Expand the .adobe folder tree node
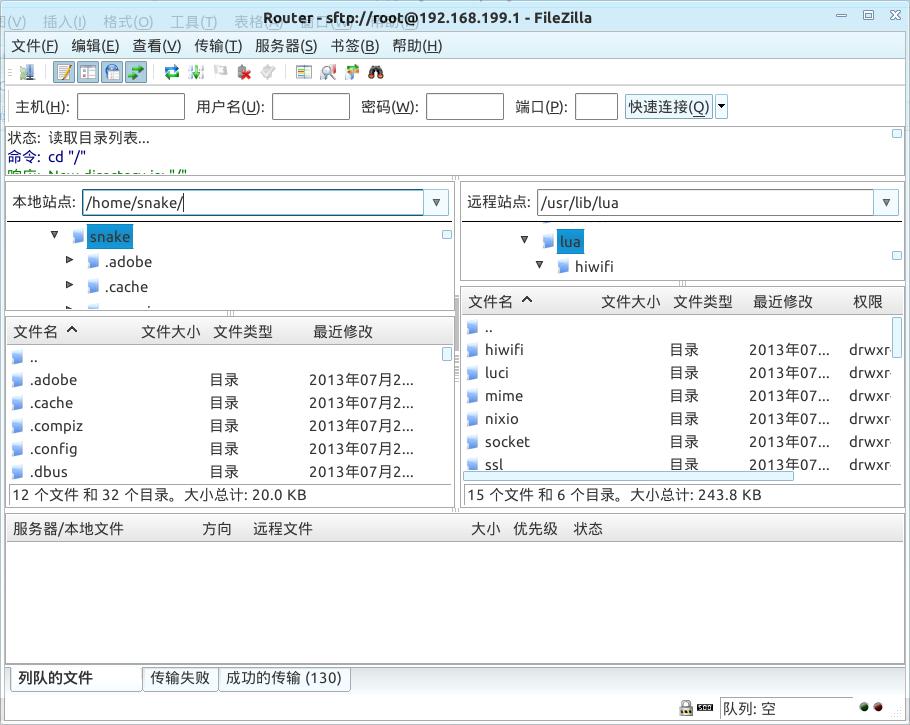The height and width of the screenshot is (725, 910). [70, 261]
